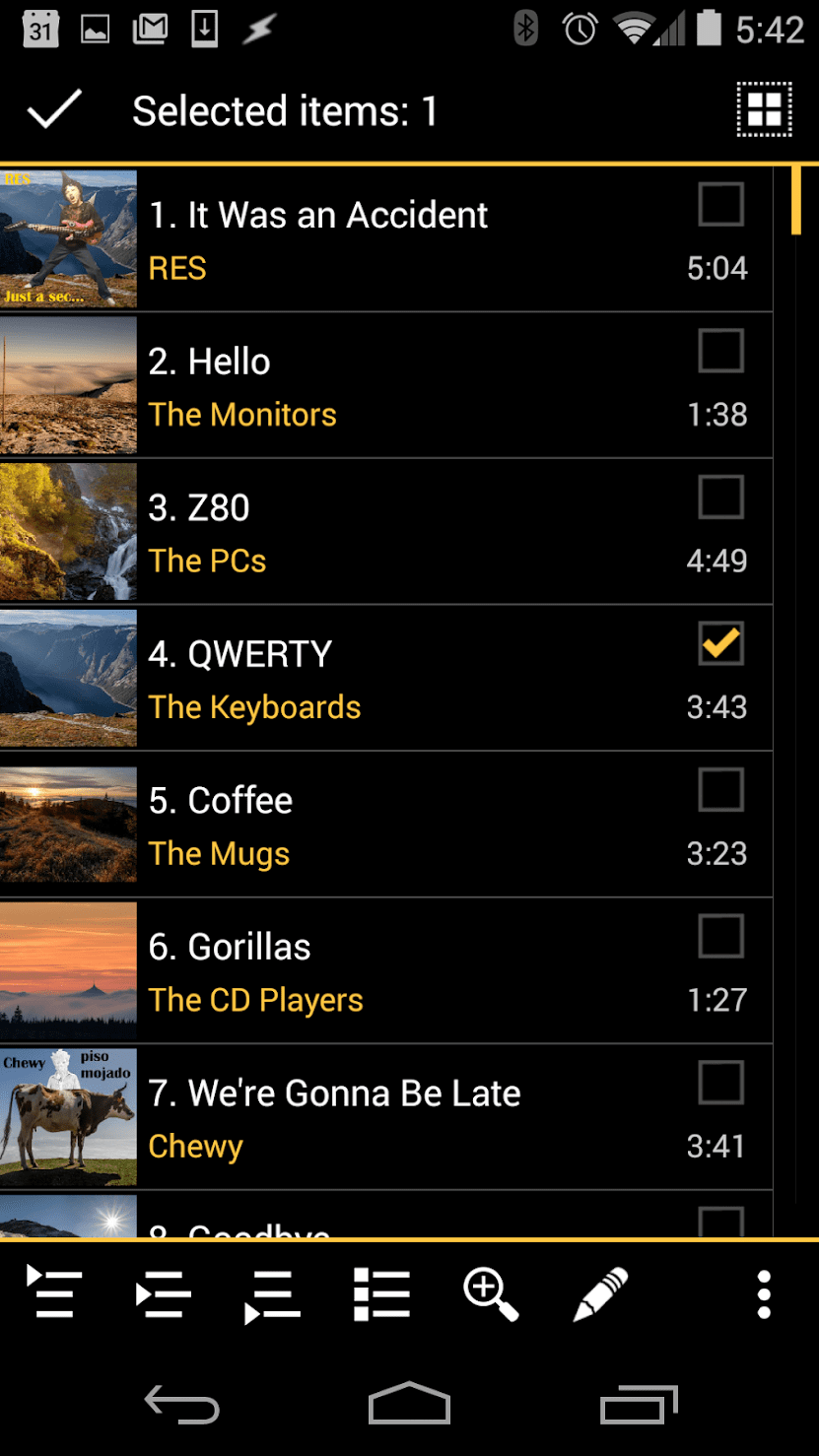
Task: Select the Coffee track checkbox
Action: [x=721, y=790]
